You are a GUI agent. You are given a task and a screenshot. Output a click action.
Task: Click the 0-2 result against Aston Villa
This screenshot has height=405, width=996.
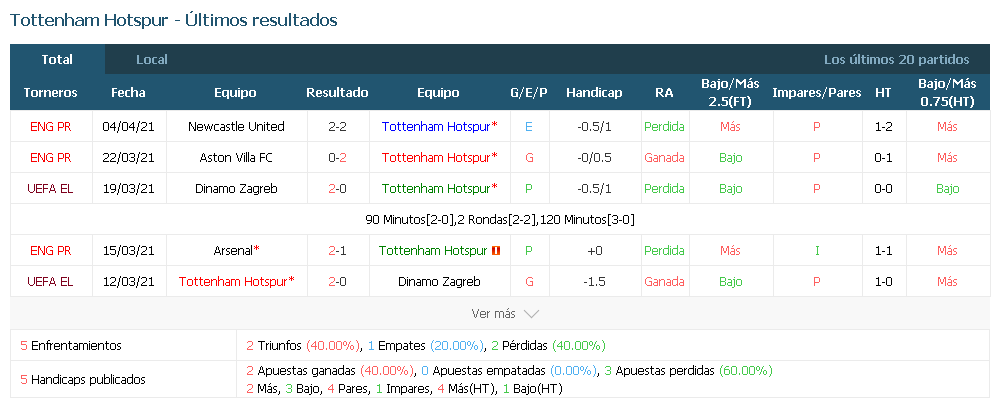[x=337, y=157]
